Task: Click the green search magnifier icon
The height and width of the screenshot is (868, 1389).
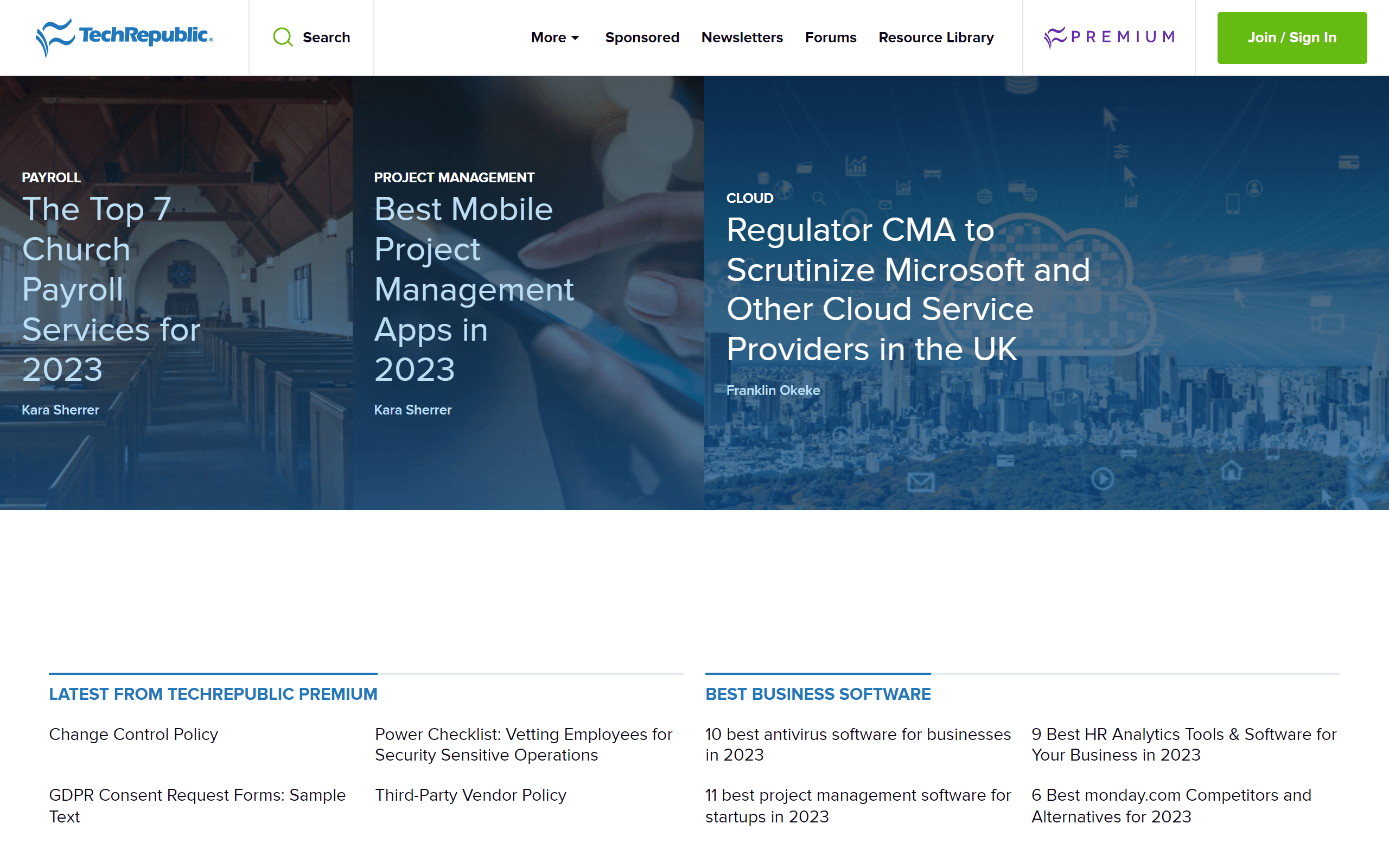Action: pyautogui.click(x=282, y=37)
